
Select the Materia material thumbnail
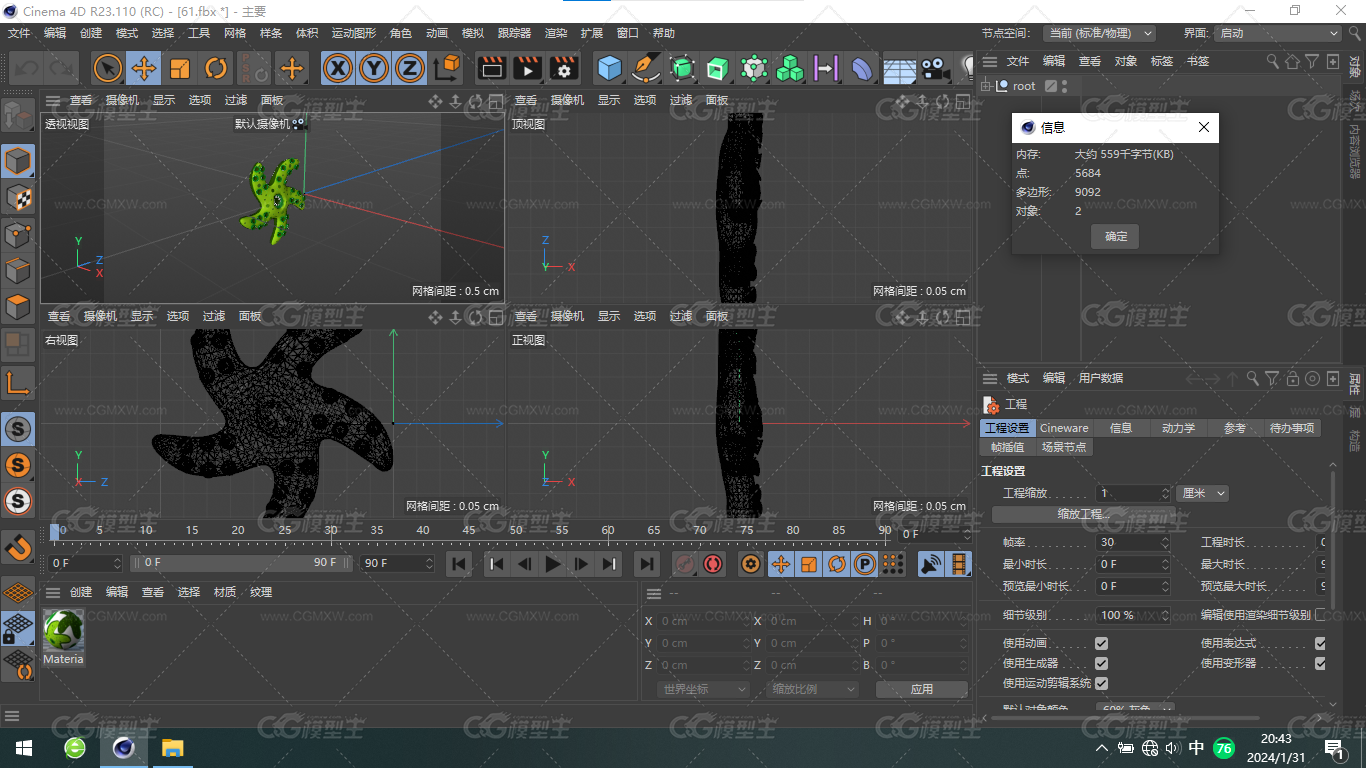(63, 631)
